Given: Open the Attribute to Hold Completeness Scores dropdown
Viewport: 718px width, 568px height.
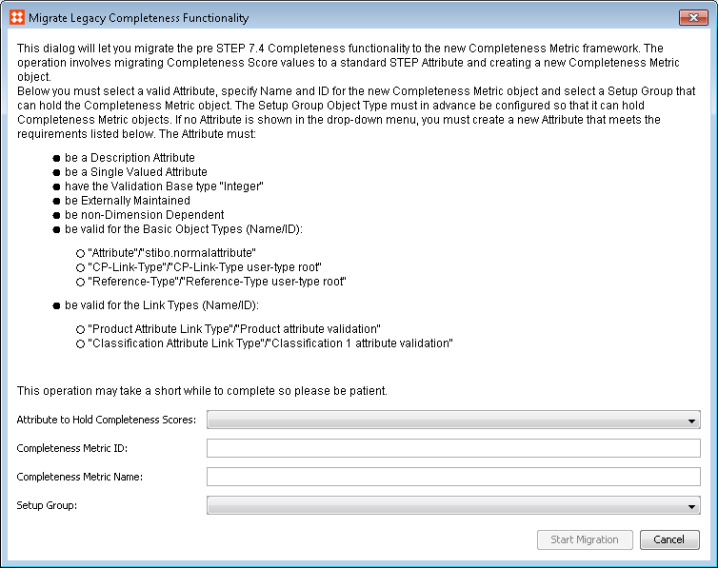Looking at the screenshot, I should [453, 420].
